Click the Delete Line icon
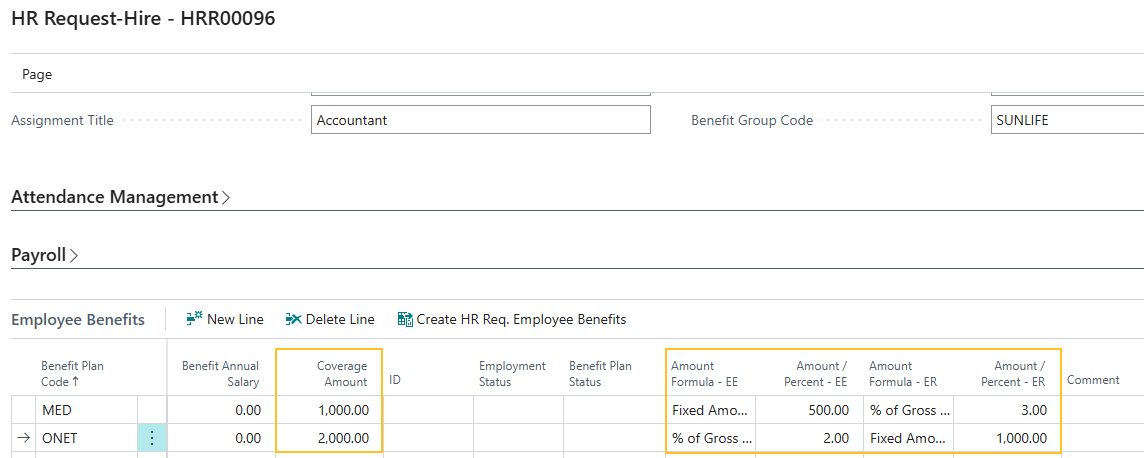Image resolution: width=1144 pixels, height=458 pixels. click(293, 319)
